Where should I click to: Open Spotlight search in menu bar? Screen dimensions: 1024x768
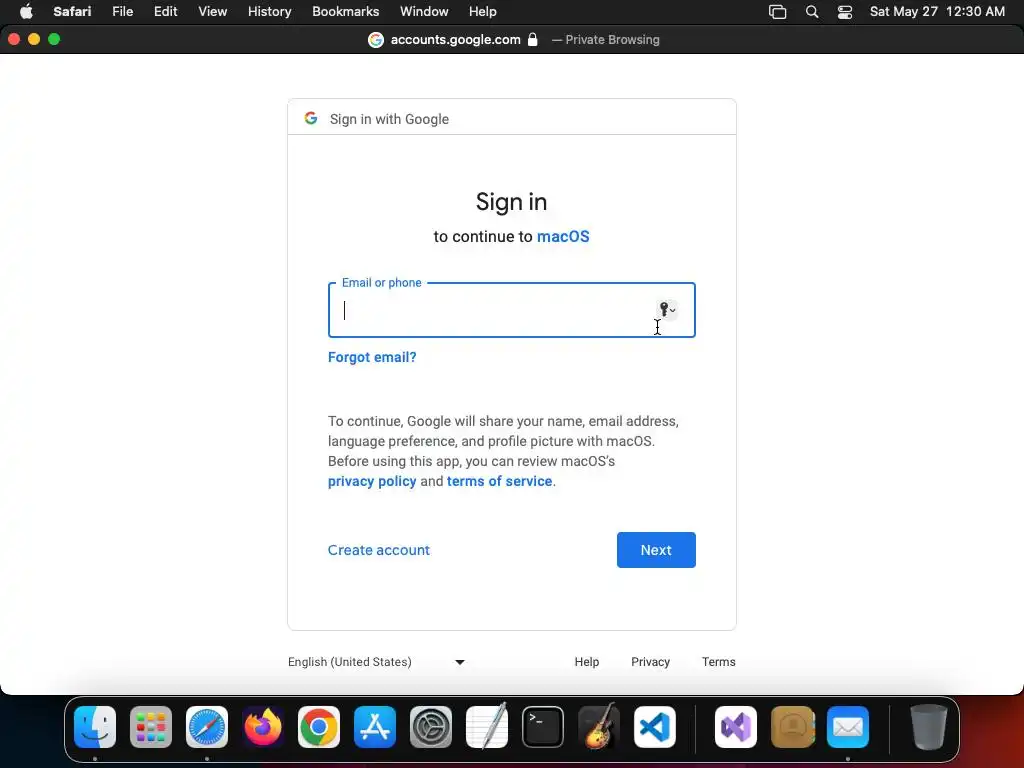(x=812, y=12)
